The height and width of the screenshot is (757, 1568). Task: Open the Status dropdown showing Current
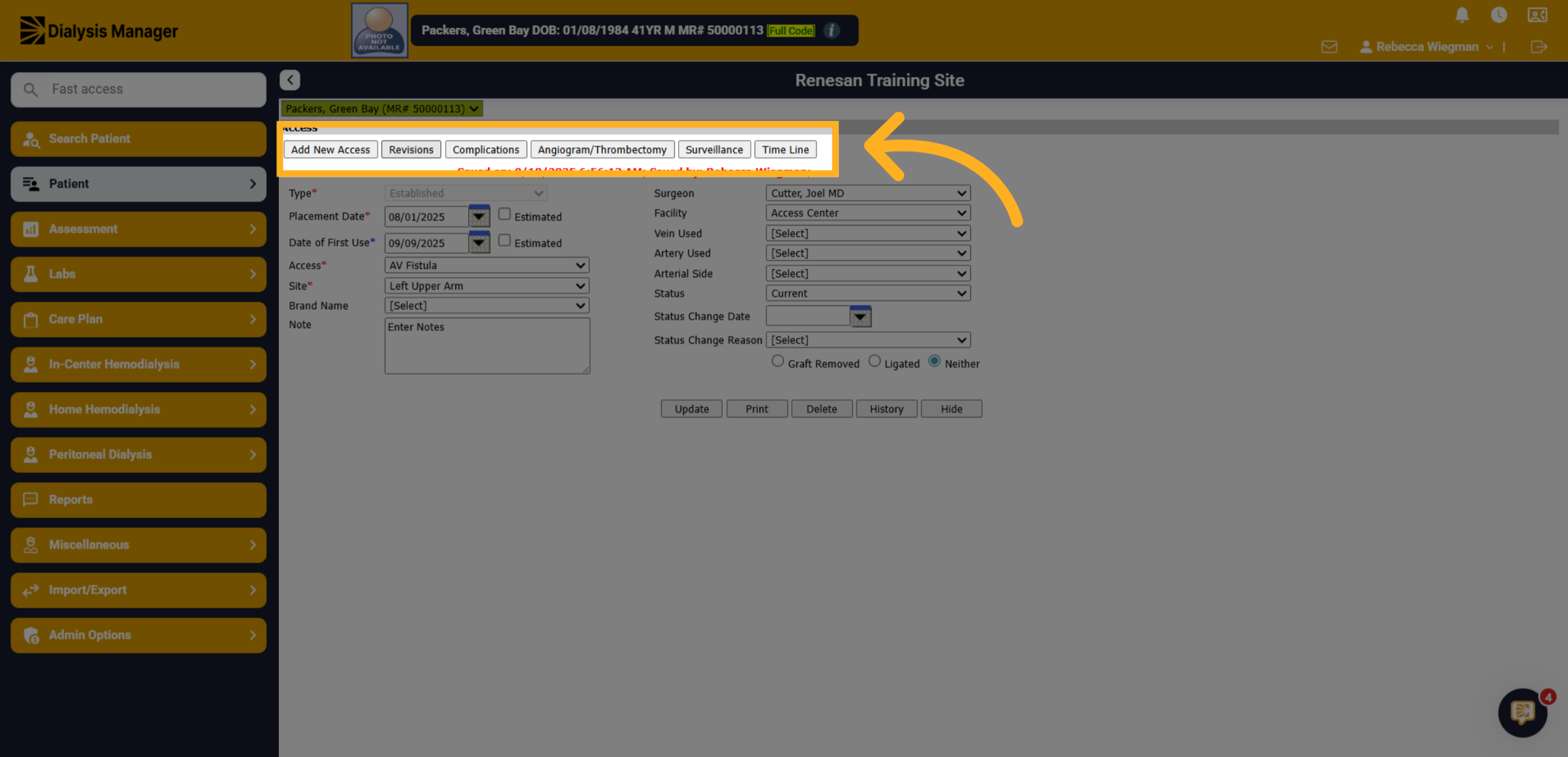(868, 293)
